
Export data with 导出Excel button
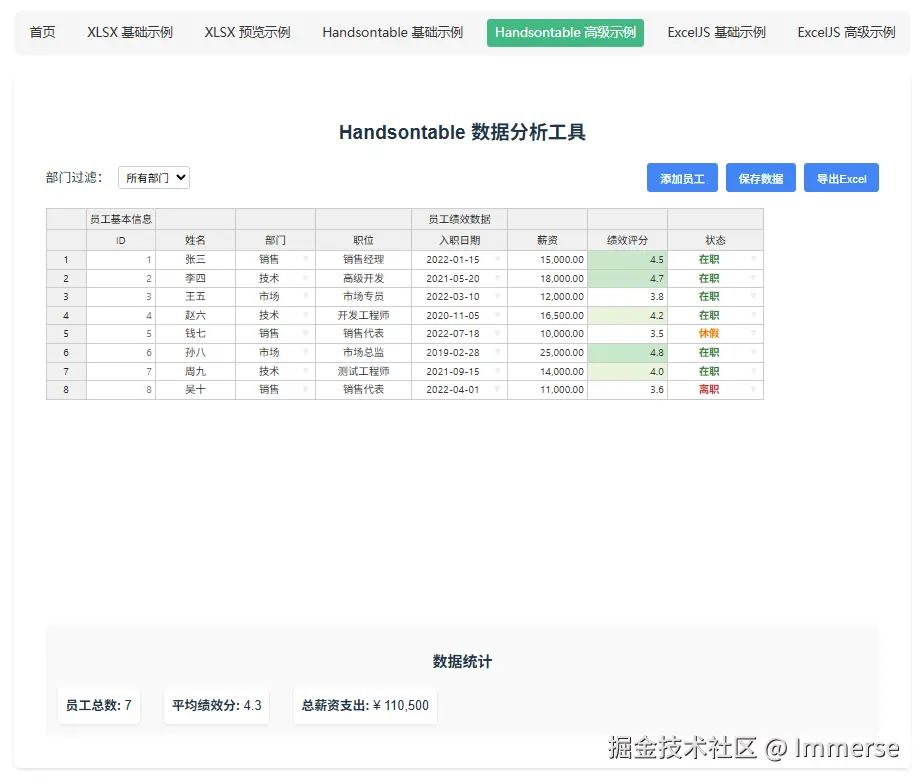click(841, 178)
